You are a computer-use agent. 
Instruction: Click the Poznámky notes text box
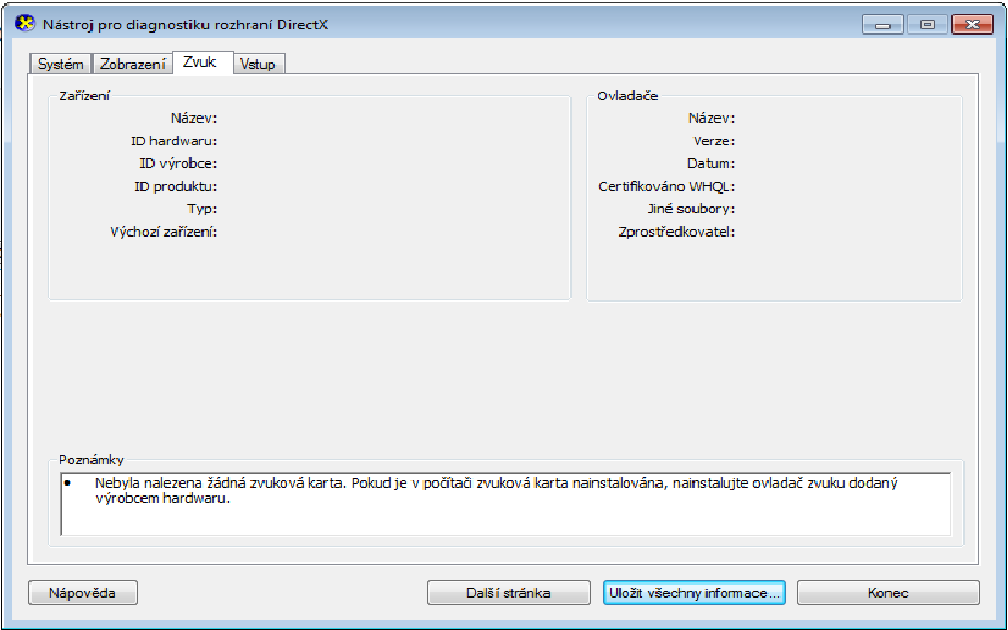[x=506, y=505]
